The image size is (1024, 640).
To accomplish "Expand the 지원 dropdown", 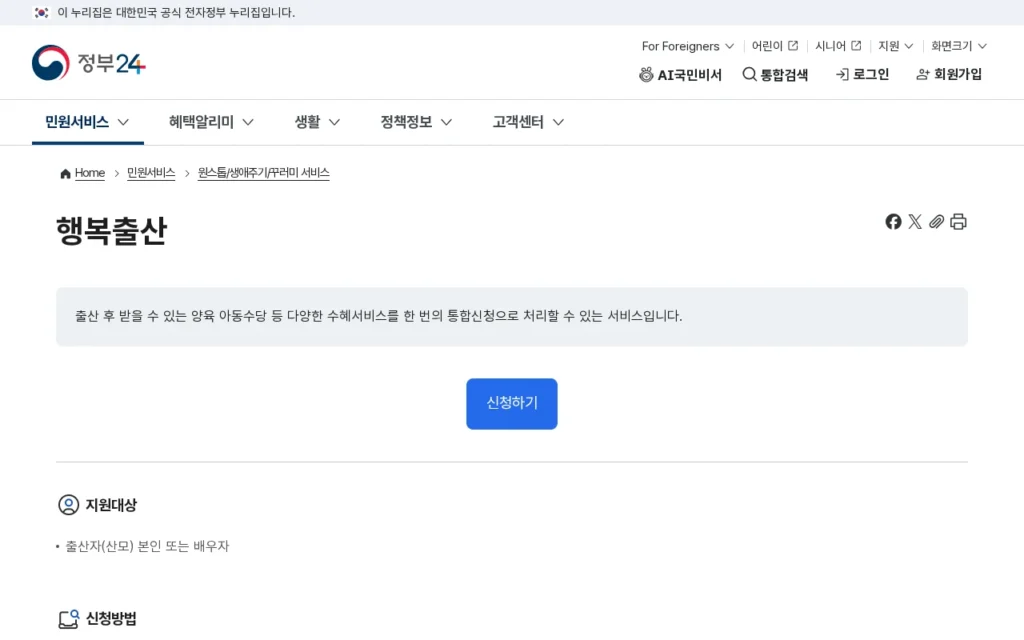I will [x=895, y=46].
